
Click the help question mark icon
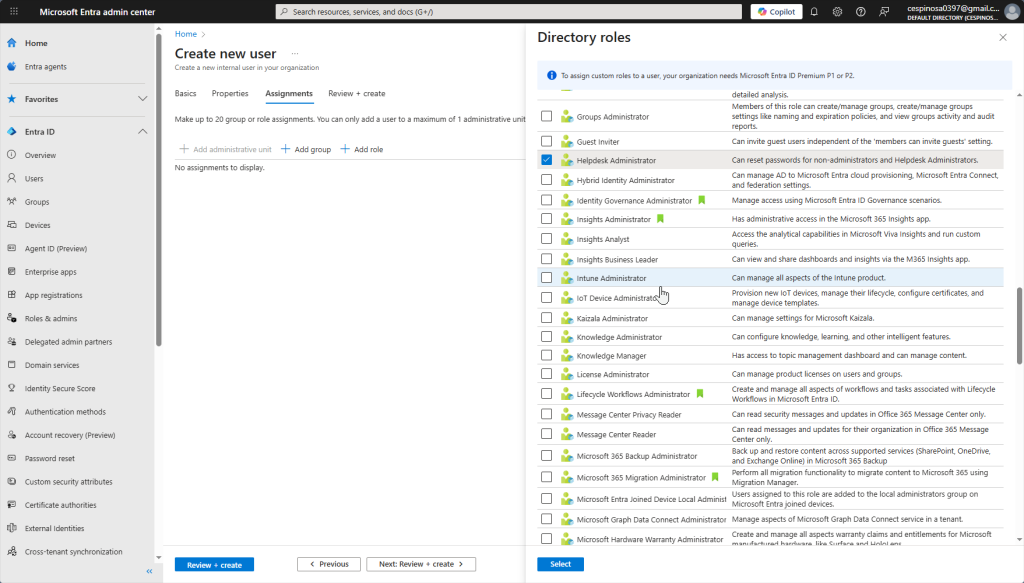coord(860,12)
